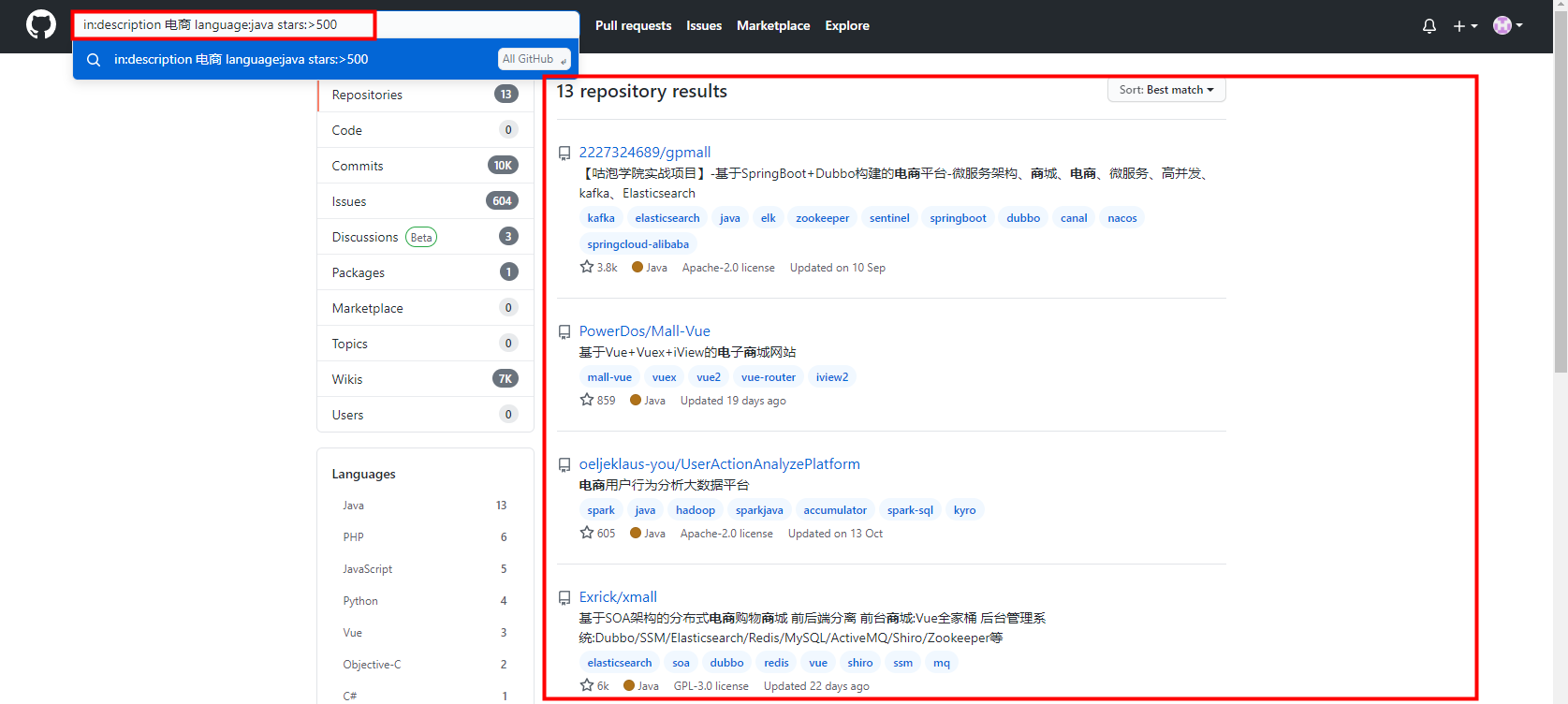Select the Discussions Beta result category
The width and height of the screenshot is (1568, 704).
pos(426,237)
